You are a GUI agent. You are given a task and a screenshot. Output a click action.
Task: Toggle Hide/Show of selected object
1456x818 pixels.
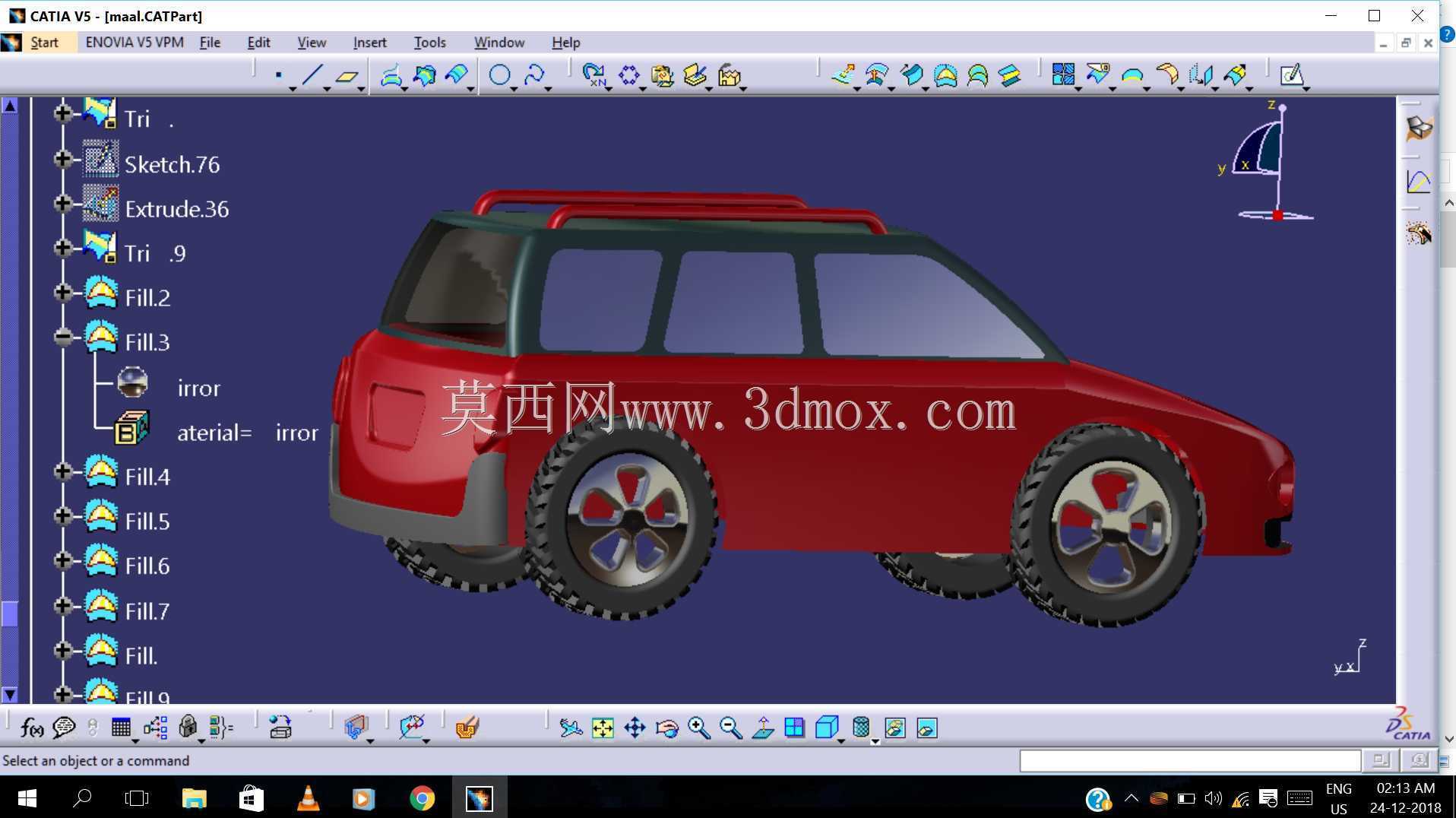(x=895, y=728)
